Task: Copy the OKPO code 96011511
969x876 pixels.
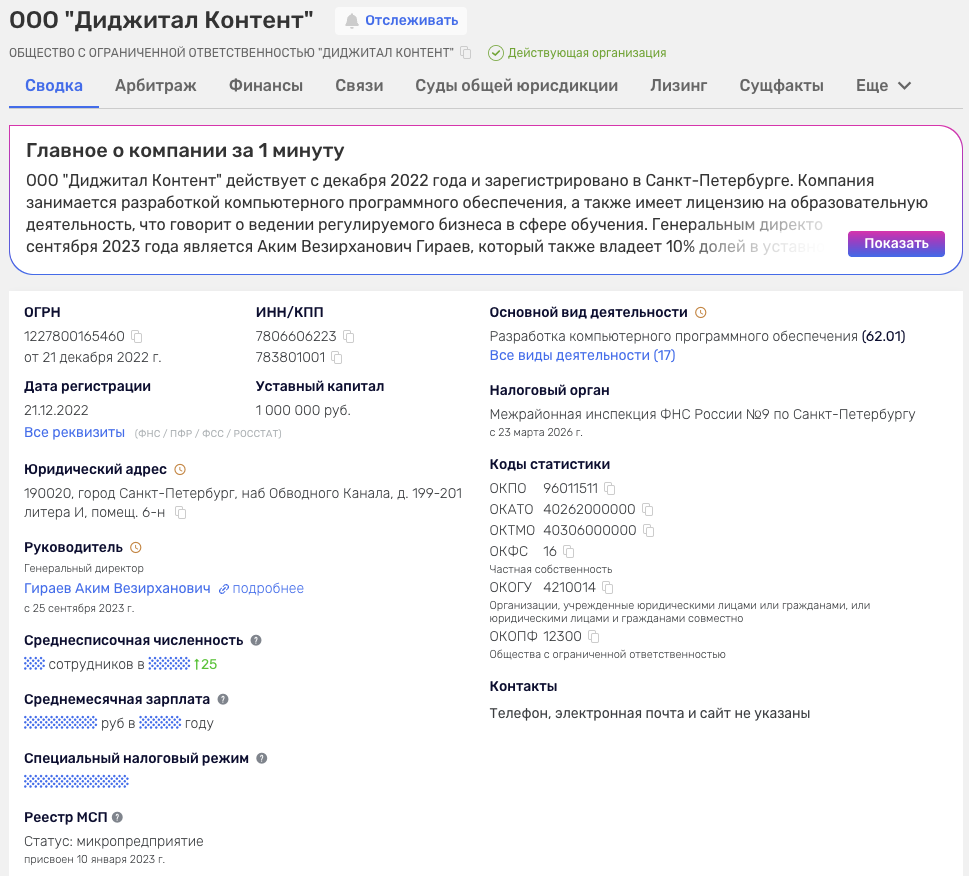Action: click(x=610, y=488)
